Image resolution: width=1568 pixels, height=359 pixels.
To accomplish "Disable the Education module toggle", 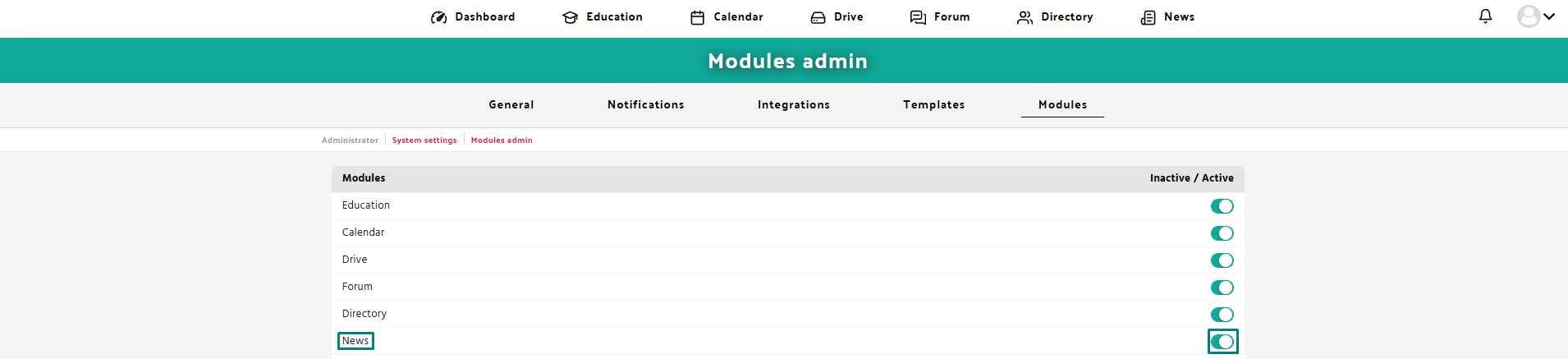I will (x=1222, y=206).
